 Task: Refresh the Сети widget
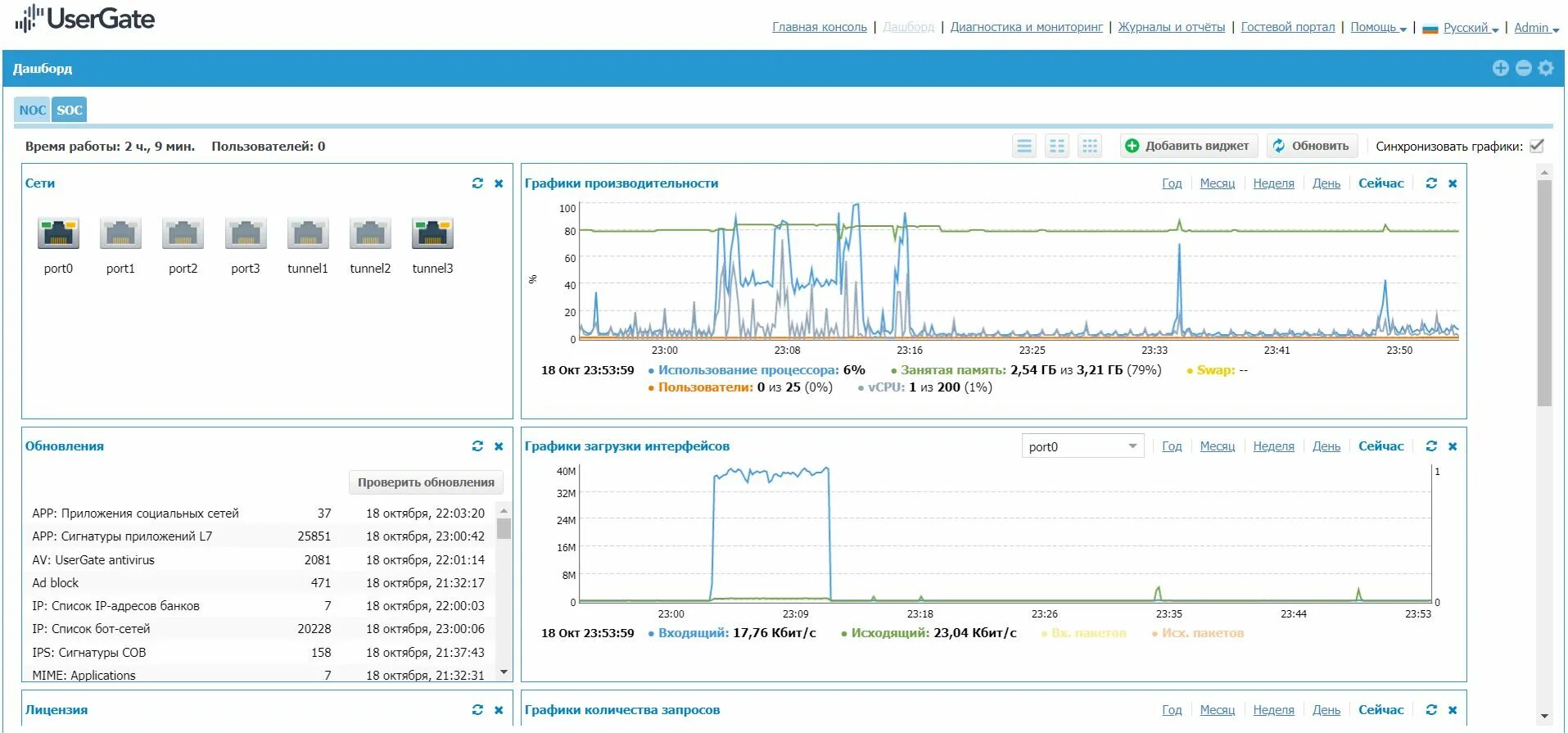pyautogui.click(x=477, y=183)
